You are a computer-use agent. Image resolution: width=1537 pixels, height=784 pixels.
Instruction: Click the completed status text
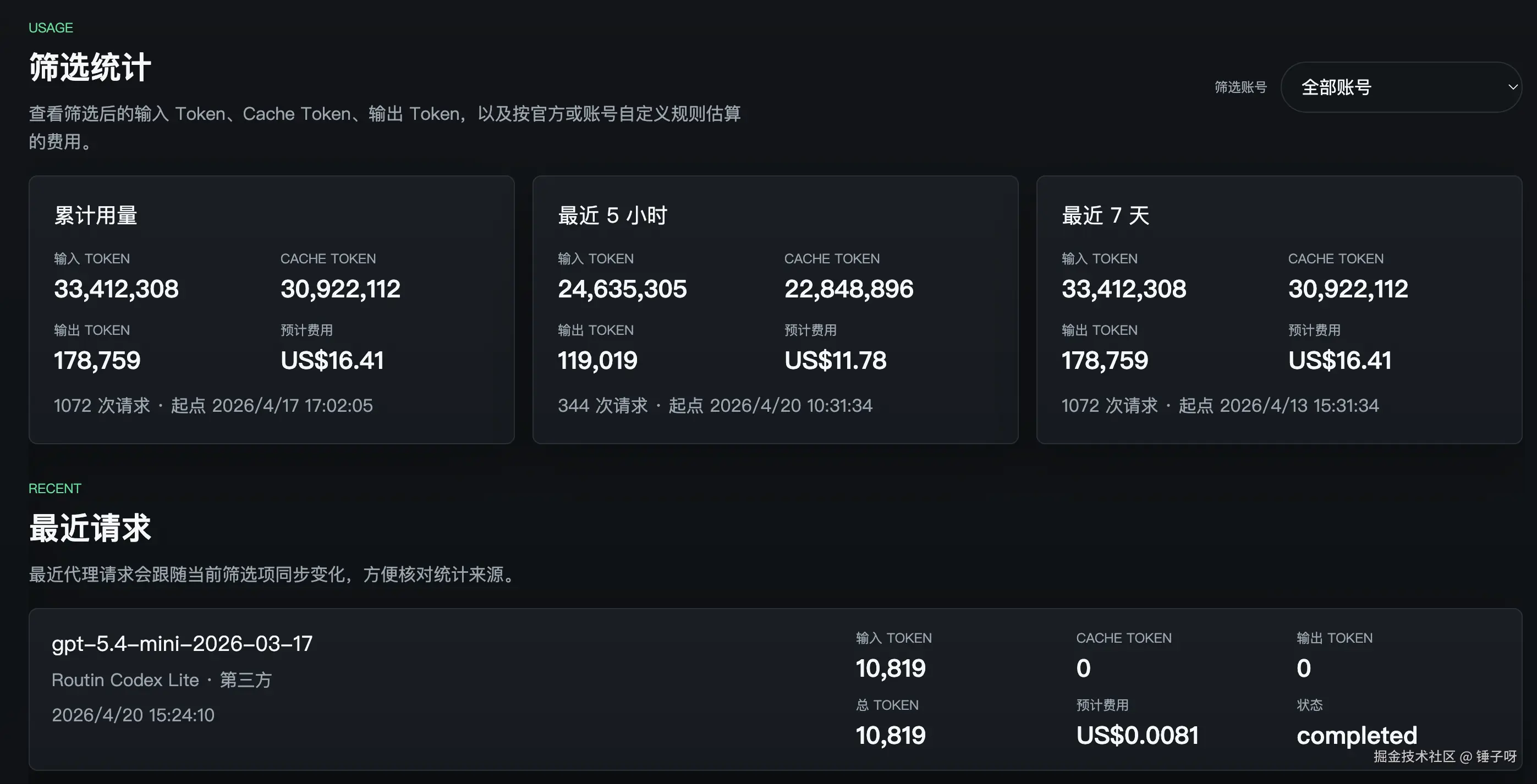(x=1355, y=735)
